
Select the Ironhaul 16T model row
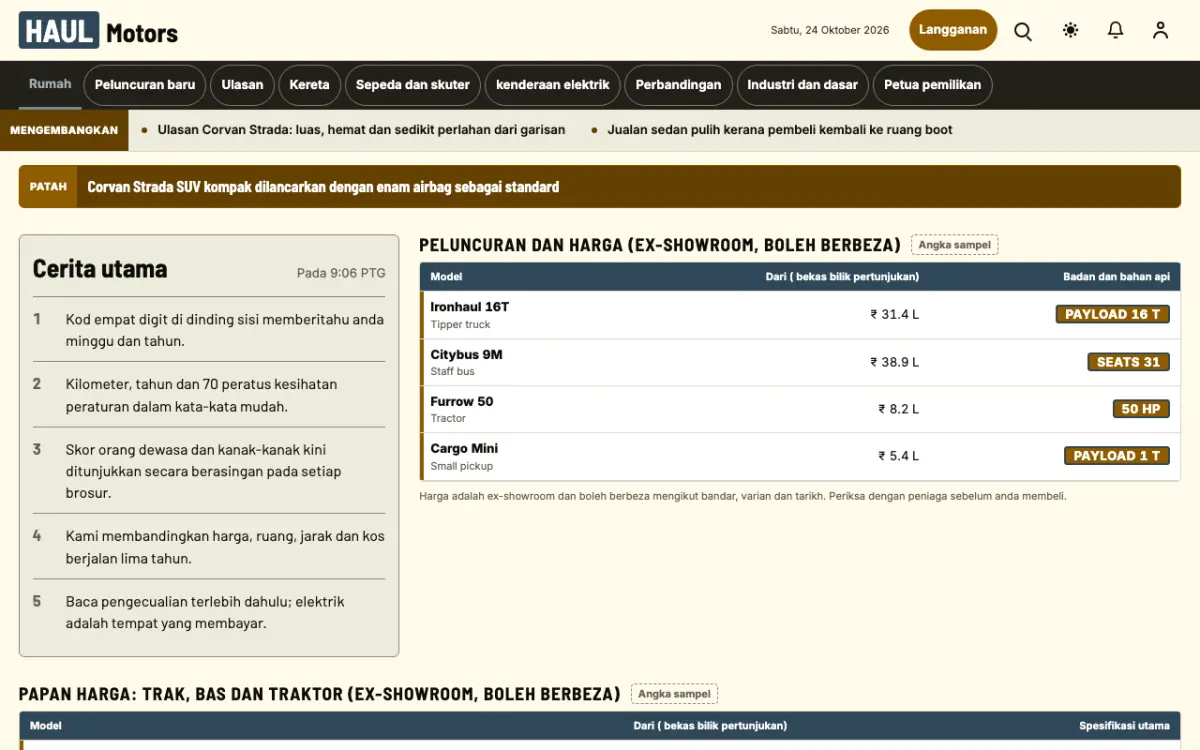[800, 315]
